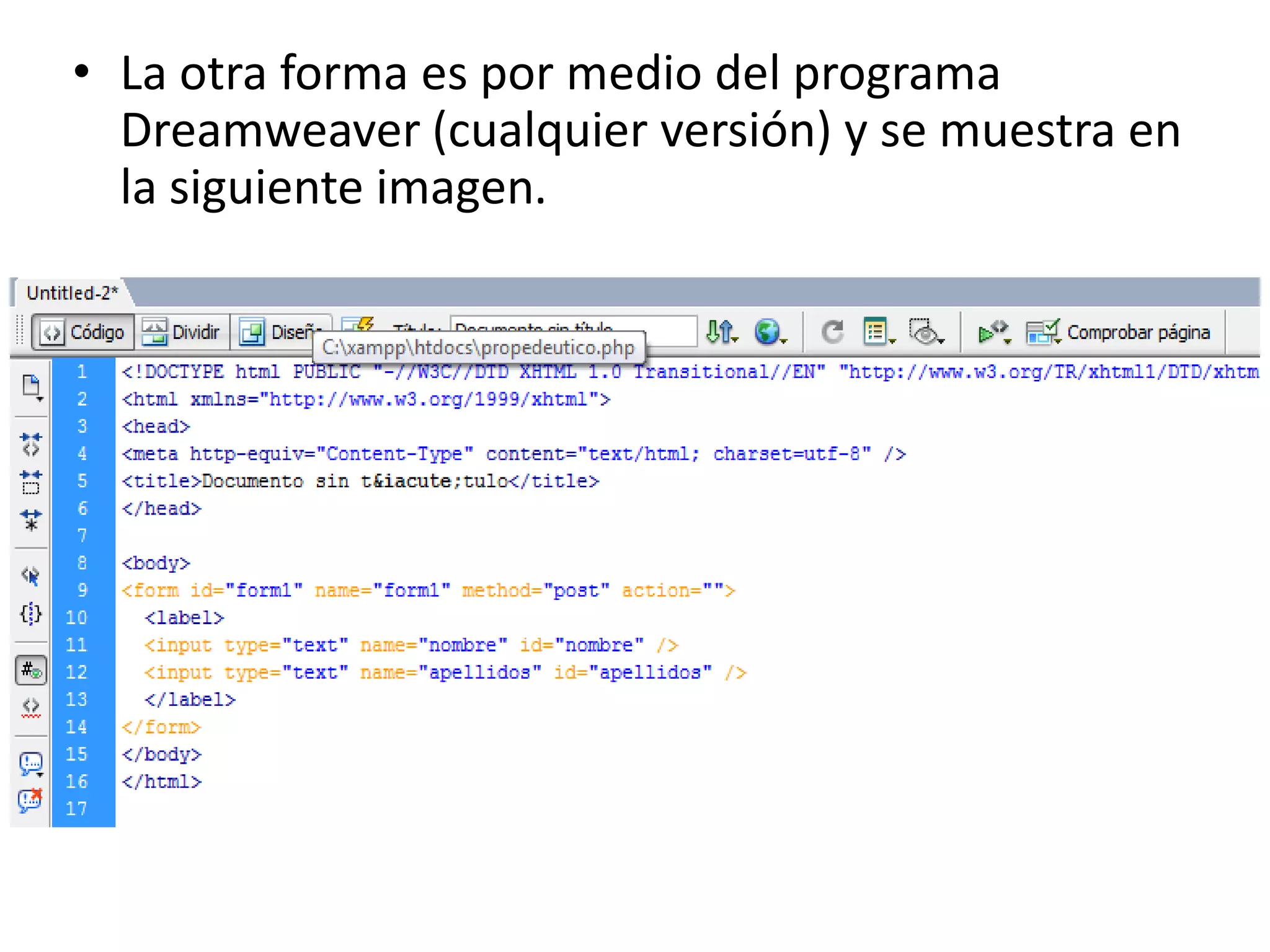Click line number 12 in gutter

tap(77, 672)
